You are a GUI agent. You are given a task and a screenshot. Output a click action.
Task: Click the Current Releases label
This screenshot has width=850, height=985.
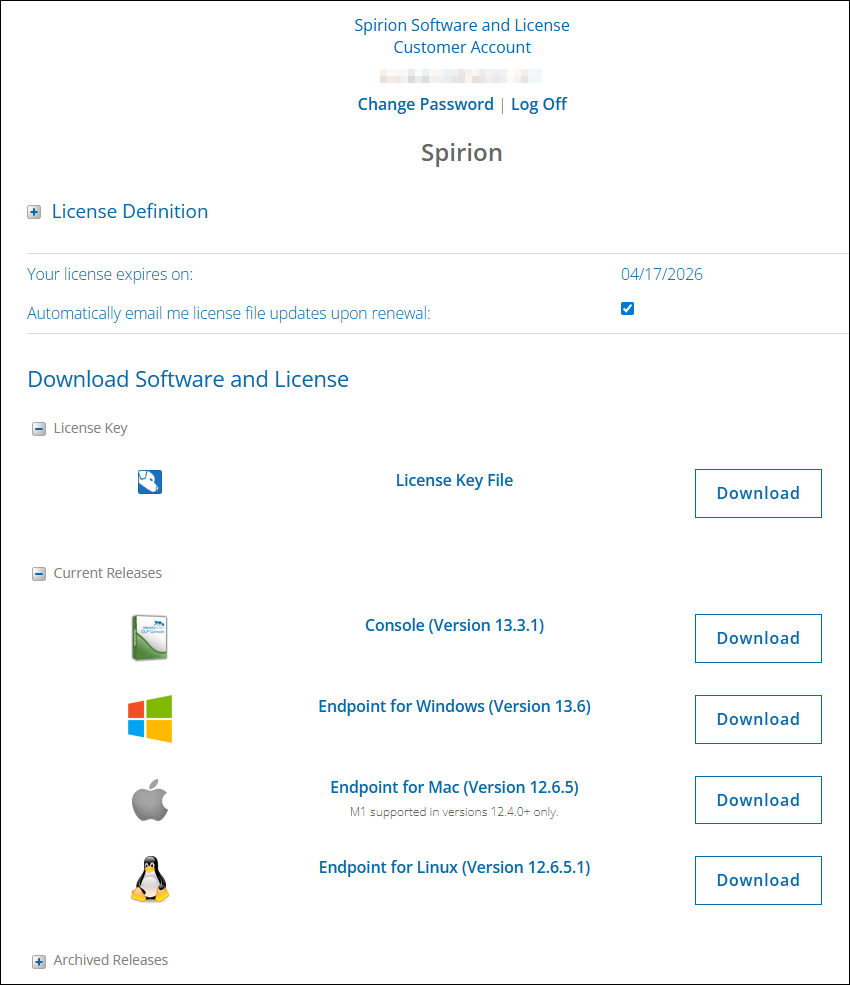(x=107, y=573)
